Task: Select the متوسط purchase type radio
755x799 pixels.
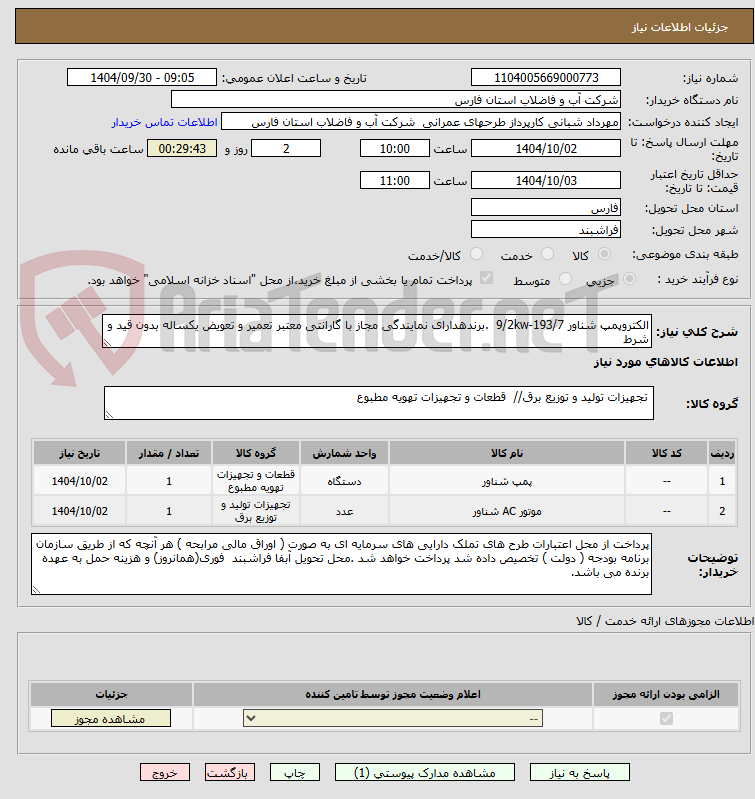Action: pos(565,279)
